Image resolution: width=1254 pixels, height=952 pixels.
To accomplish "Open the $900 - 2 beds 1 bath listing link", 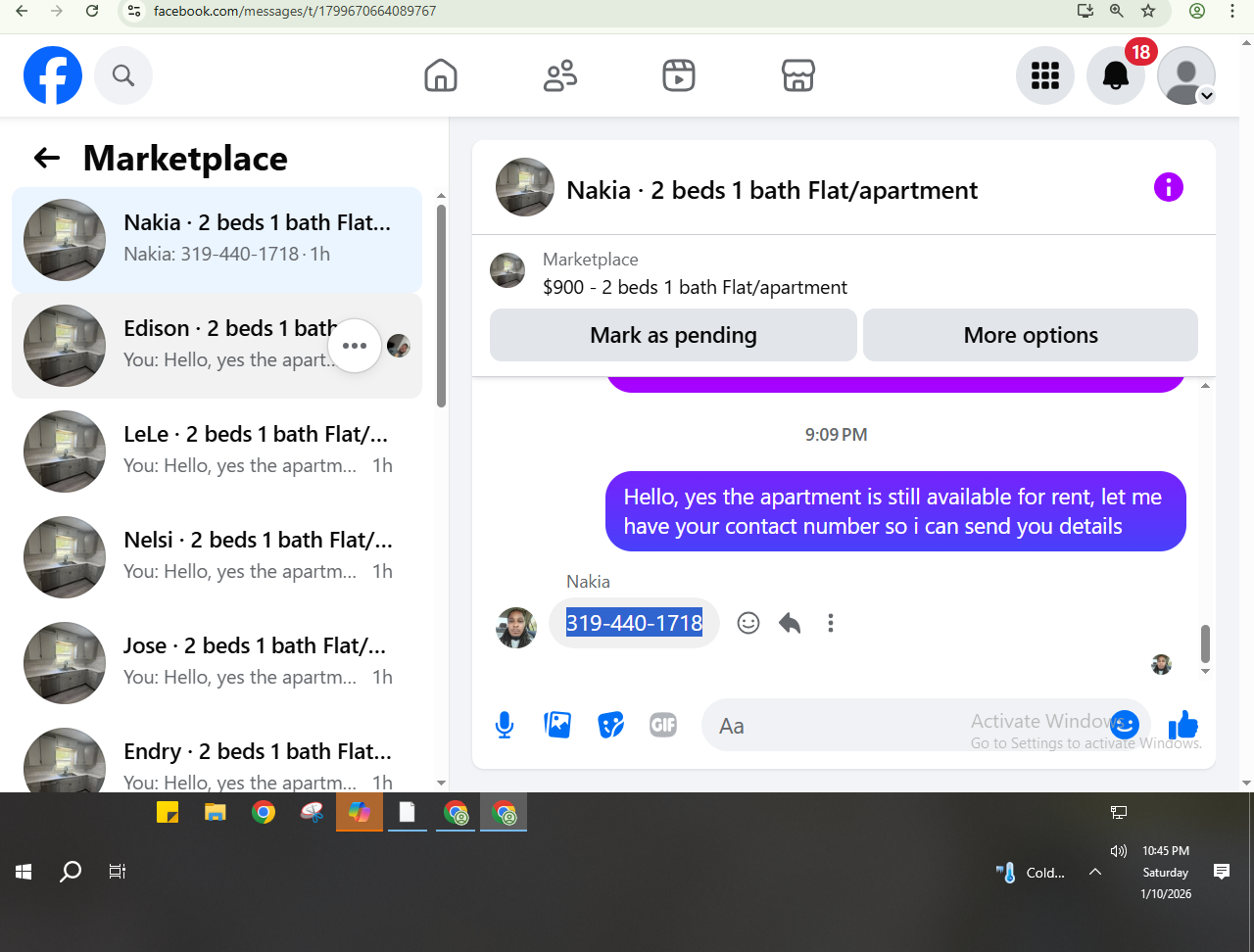I will coord(695,287).
